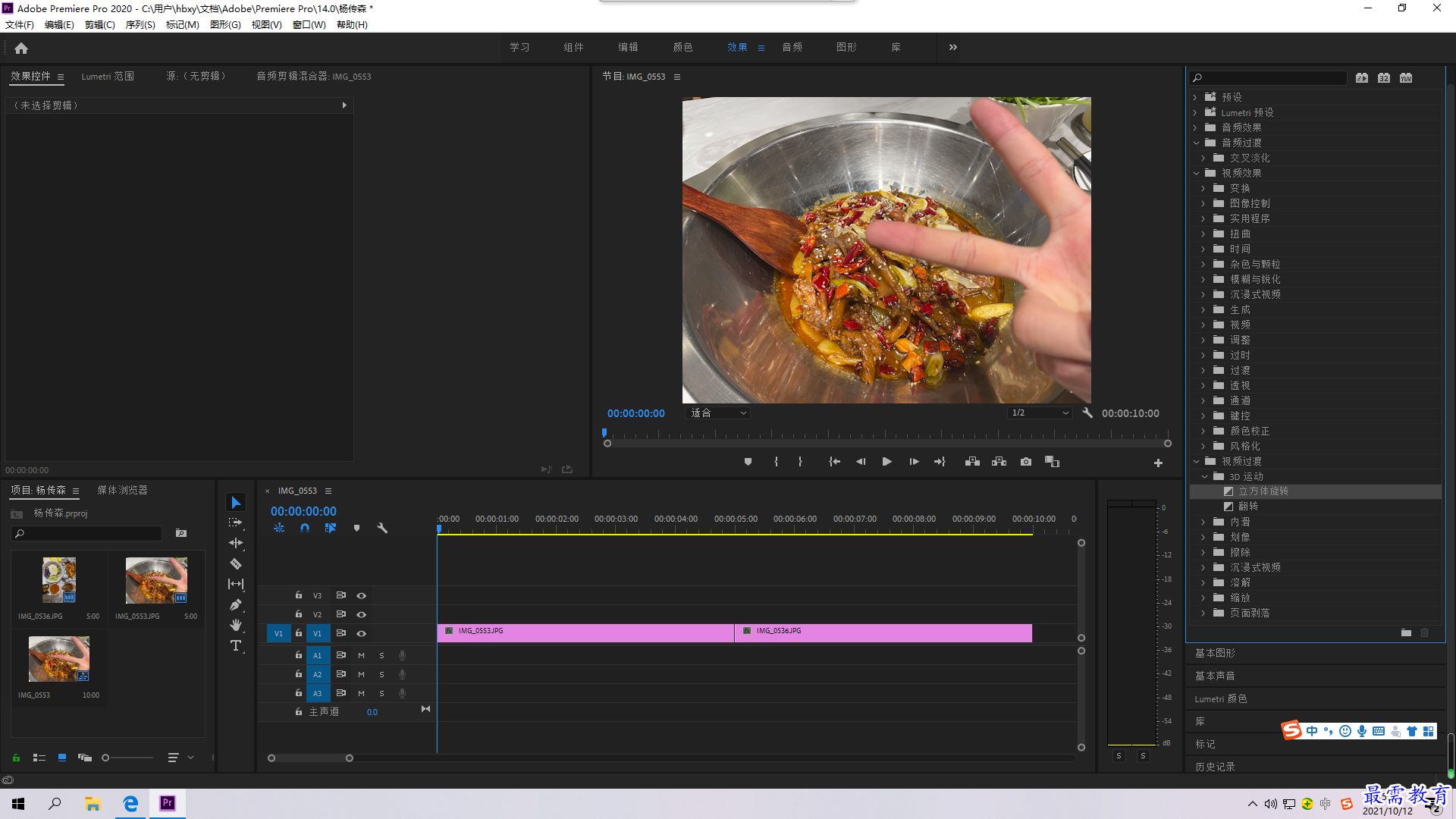1456x819 pixels.
Task: Open the 基本图形 panel
Action: (x=1215, y=654)
